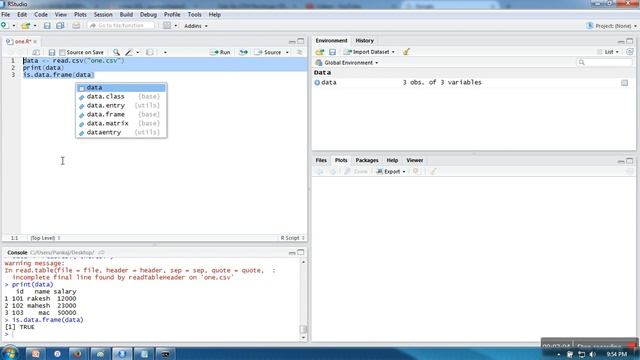The width and height of the screenshot is (640, 360).
Task: Expand the recent files dropdown arrow
Action: [35, 26]
